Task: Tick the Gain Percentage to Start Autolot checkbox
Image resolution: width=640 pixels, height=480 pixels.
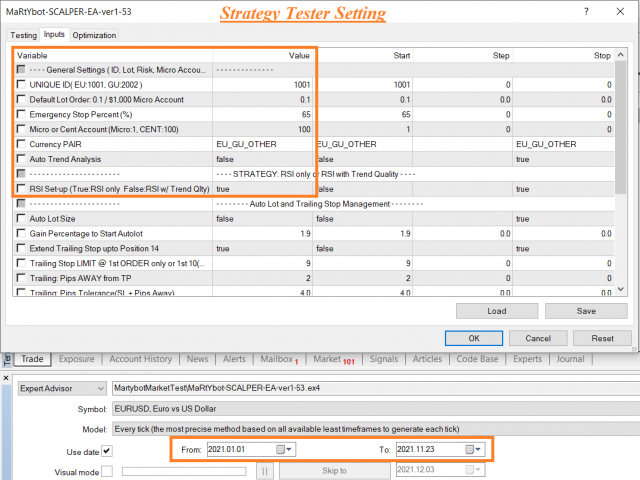Action: (x=21, y=233)
